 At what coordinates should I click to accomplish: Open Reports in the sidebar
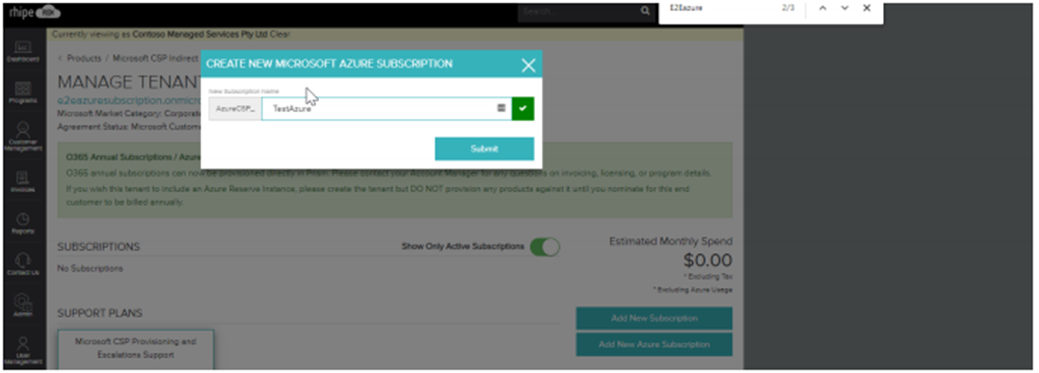coord(23,223)
